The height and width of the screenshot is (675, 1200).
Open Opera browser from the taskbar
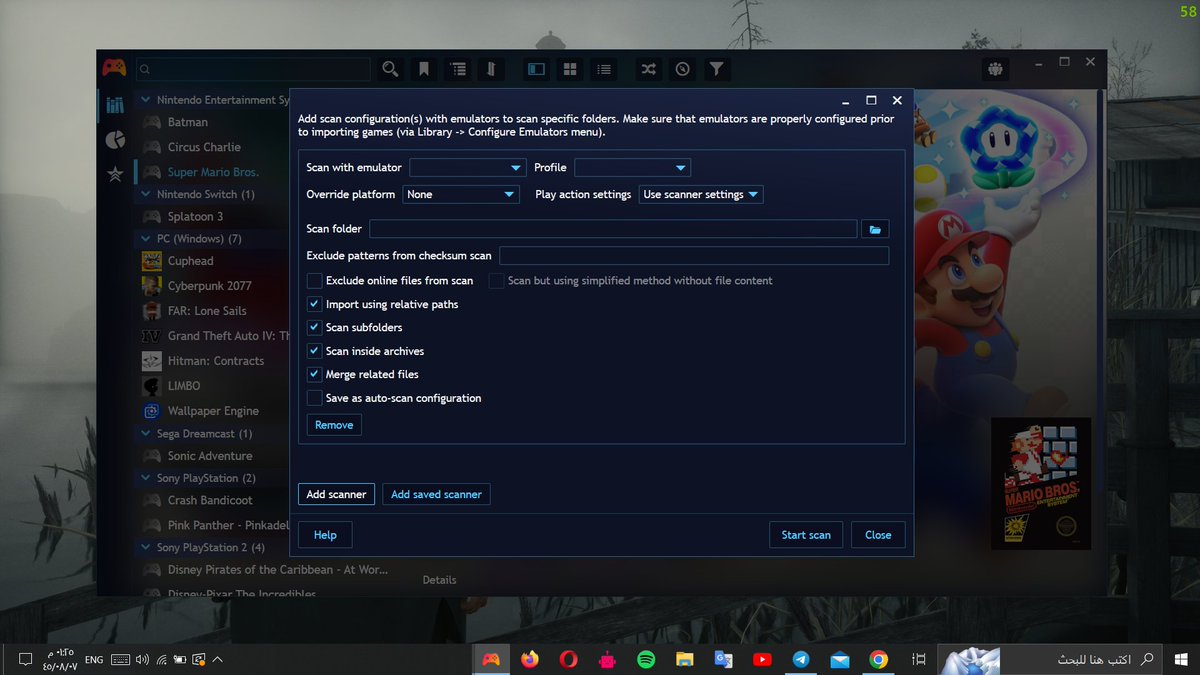pos(568,659)
